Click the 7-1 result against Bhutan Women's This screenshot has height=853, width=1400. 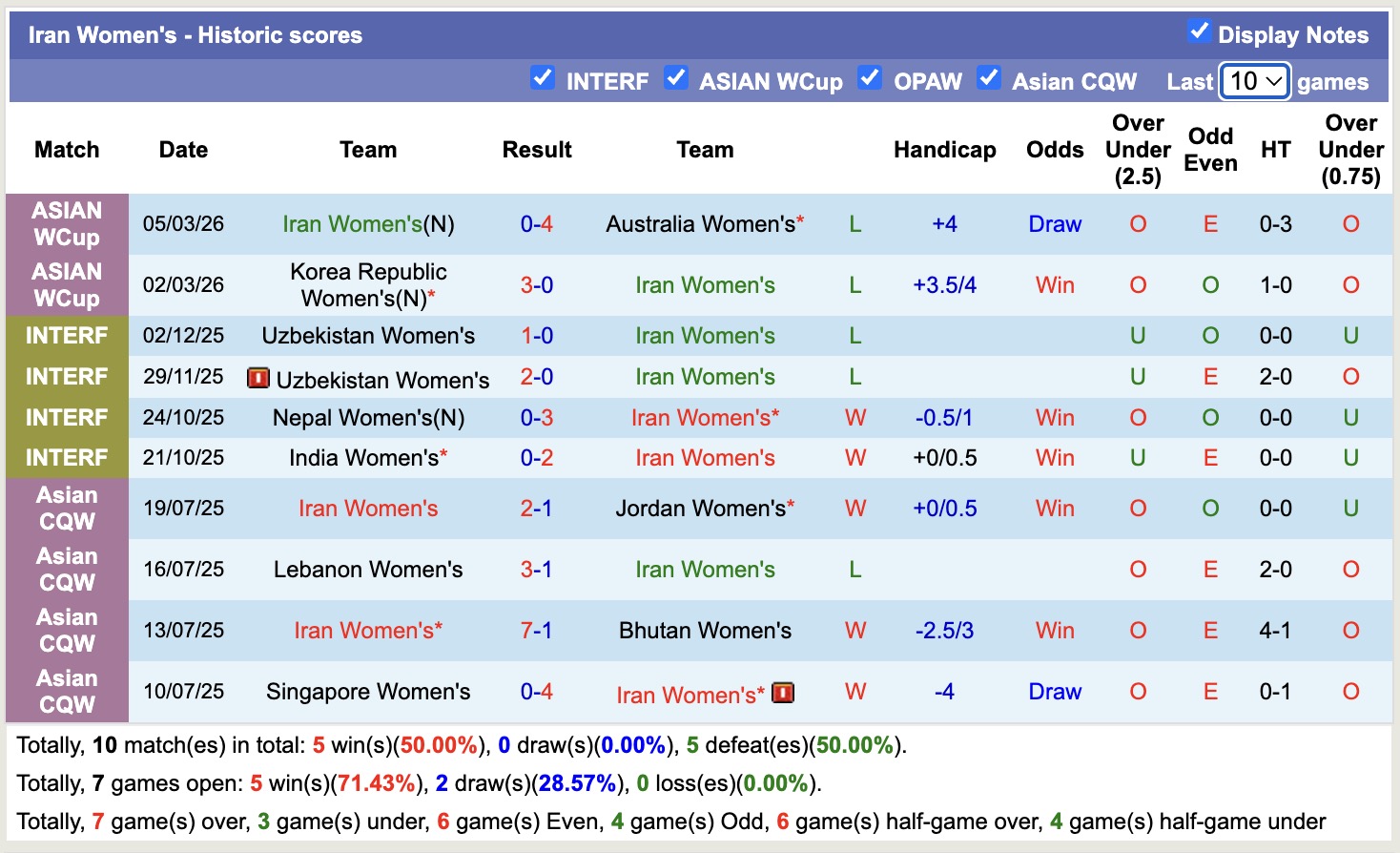point(537,631)
